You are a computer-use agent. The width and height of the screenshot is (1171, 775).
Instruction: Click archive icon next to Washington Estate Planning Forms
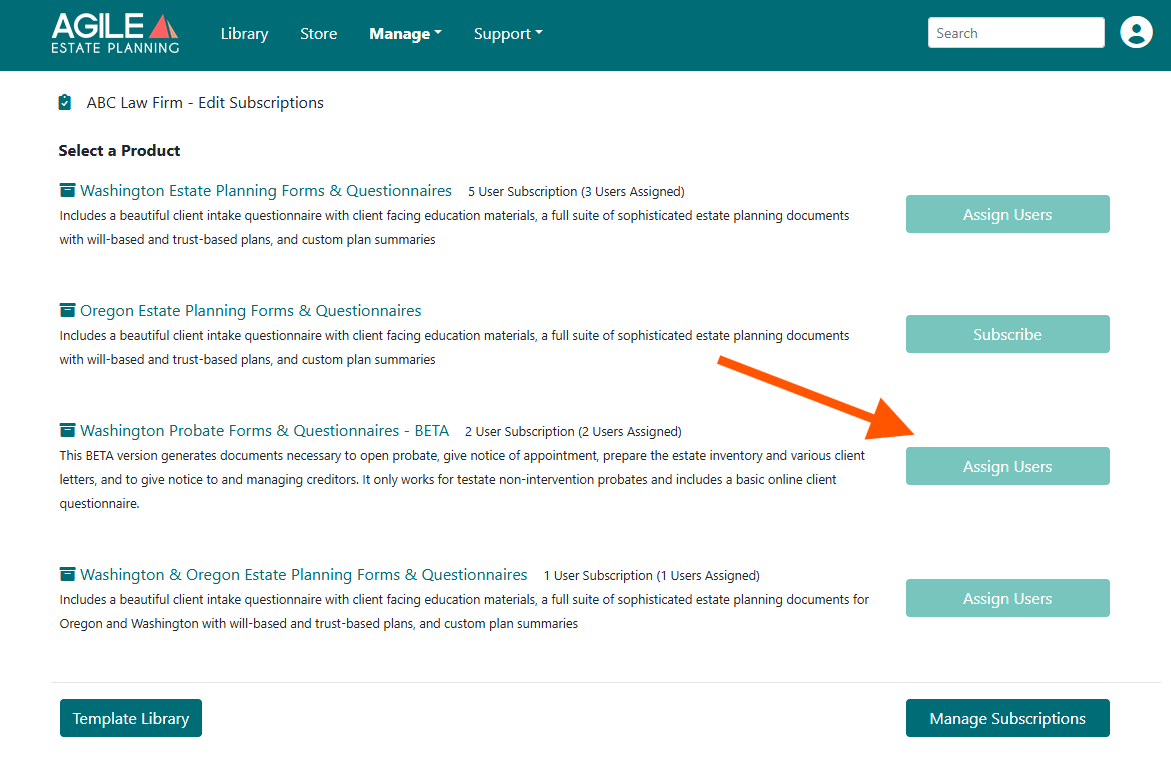[67, 190]
